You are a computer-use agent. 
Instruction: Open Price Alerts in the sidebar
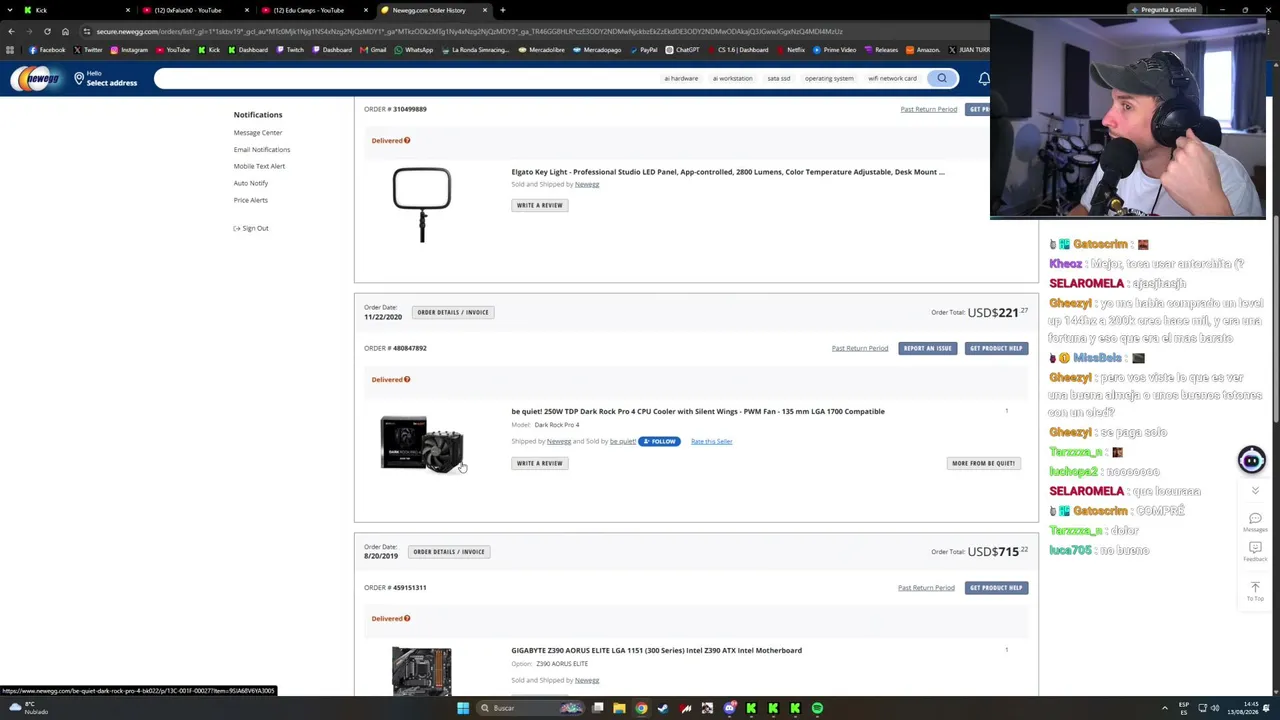[251, 200]
